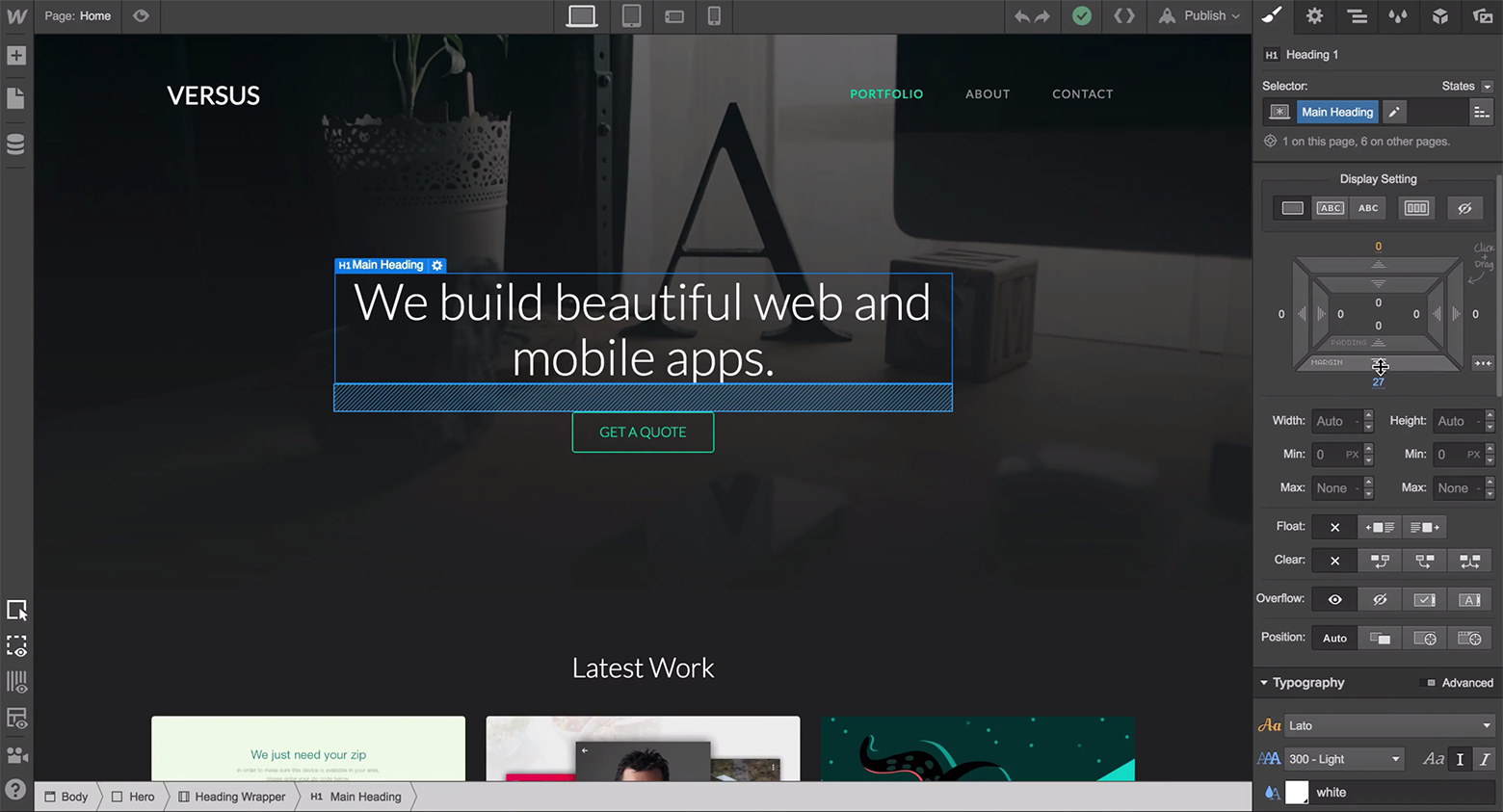The height and width of the screenshot is (812, 1503).
Task: Open the Add Elements panel
Action: click(15, 55)
